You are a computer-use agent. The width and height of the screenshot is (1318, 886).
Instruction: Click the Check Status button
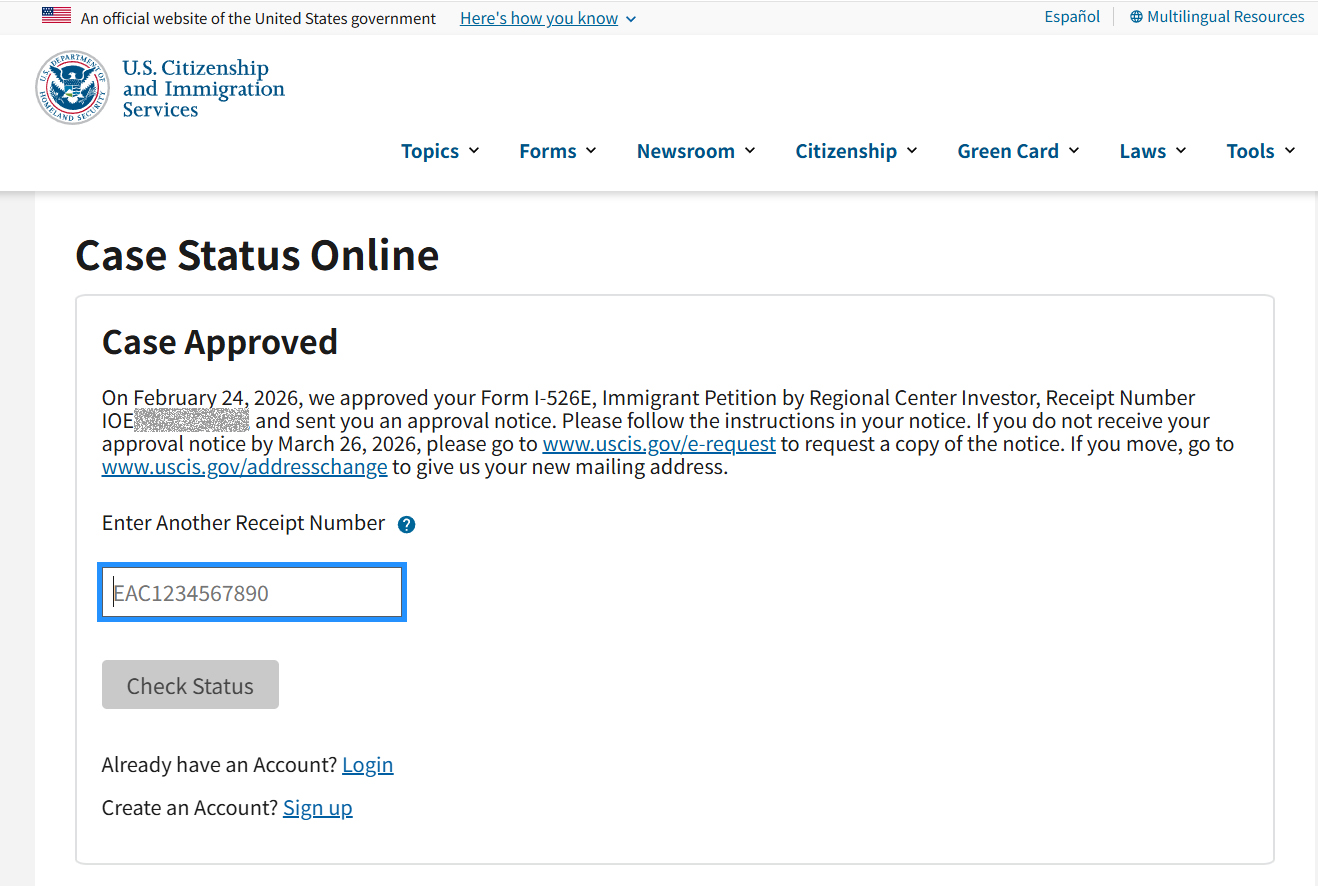(190, 685)
